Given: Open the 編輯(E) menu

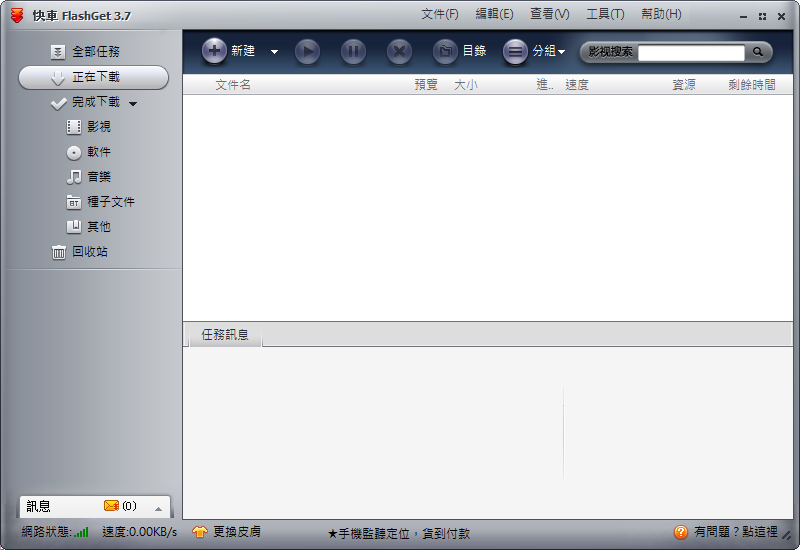Looking at the screenshot, I should (494, 14).
